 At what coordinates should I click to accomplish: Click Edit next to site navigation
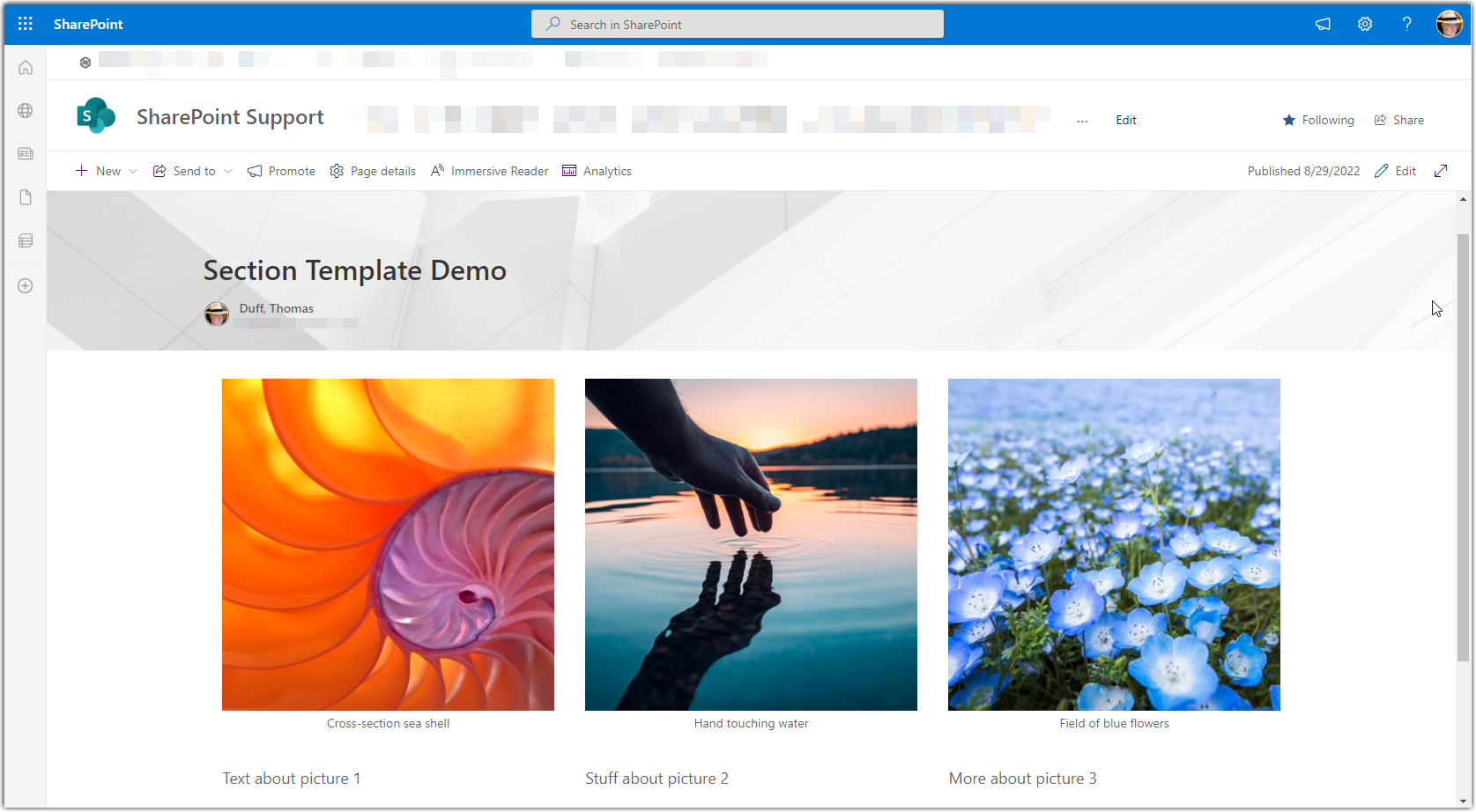pyautogui.click(x=1125, y=119)
